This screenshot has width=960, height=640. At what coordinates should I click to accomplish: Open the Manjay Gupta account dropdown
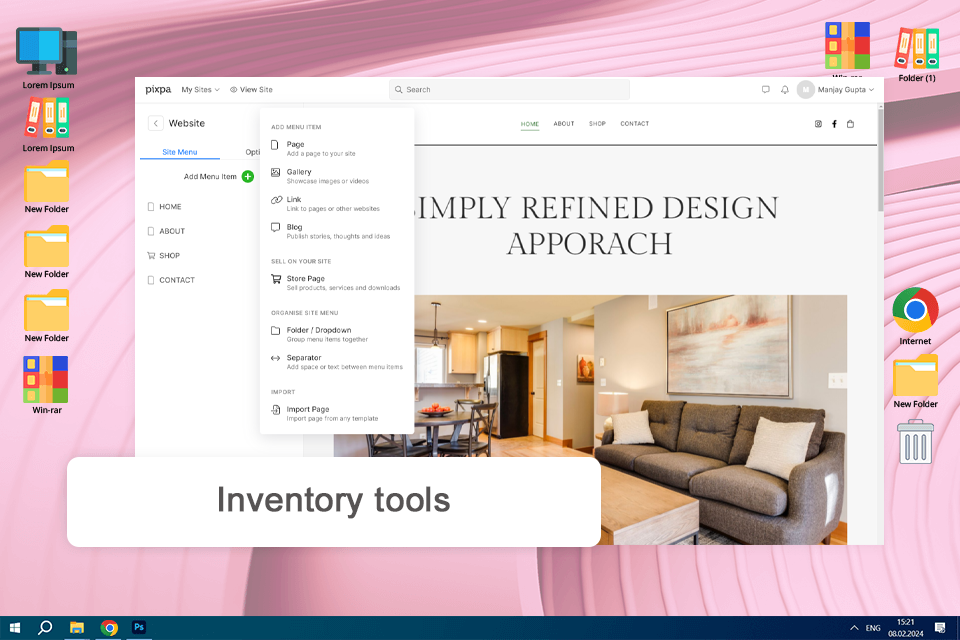tap(846, 89)
